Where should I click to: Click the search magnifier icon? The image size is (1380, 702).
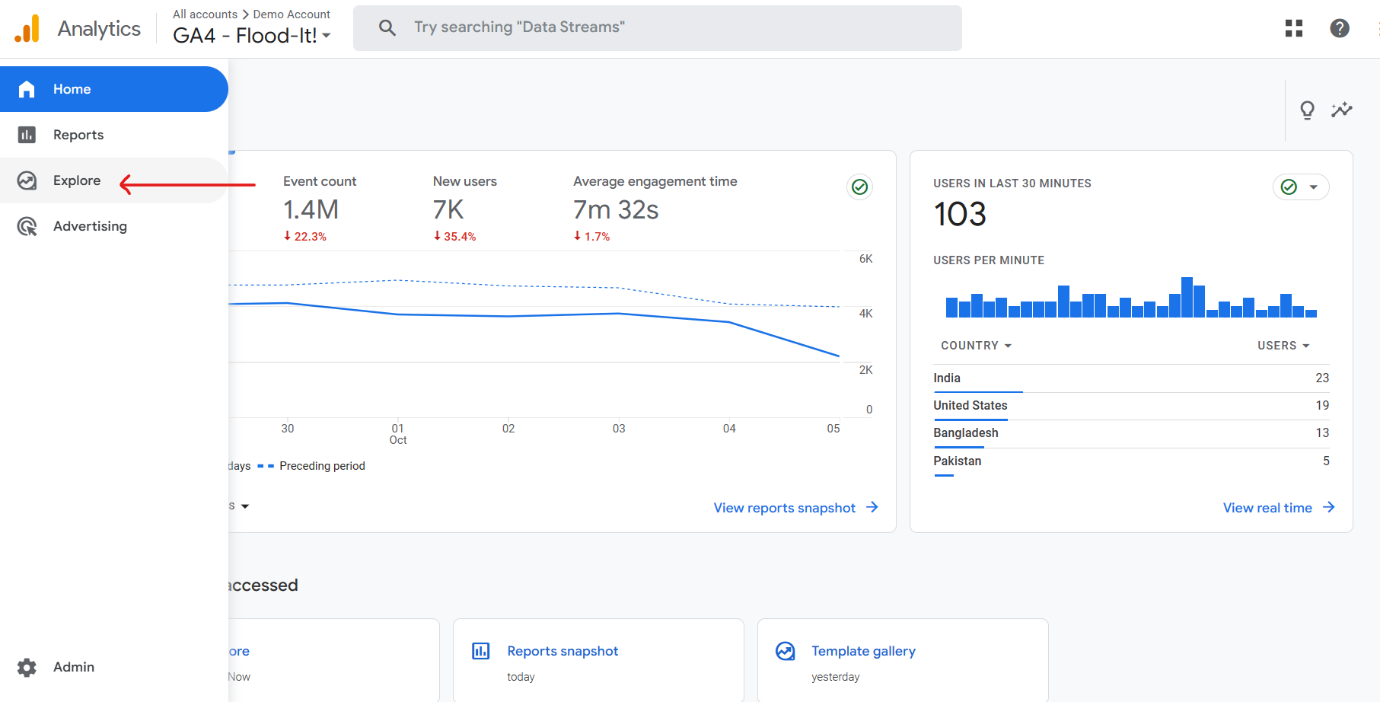pyautogui.click(x=388, y=28)
